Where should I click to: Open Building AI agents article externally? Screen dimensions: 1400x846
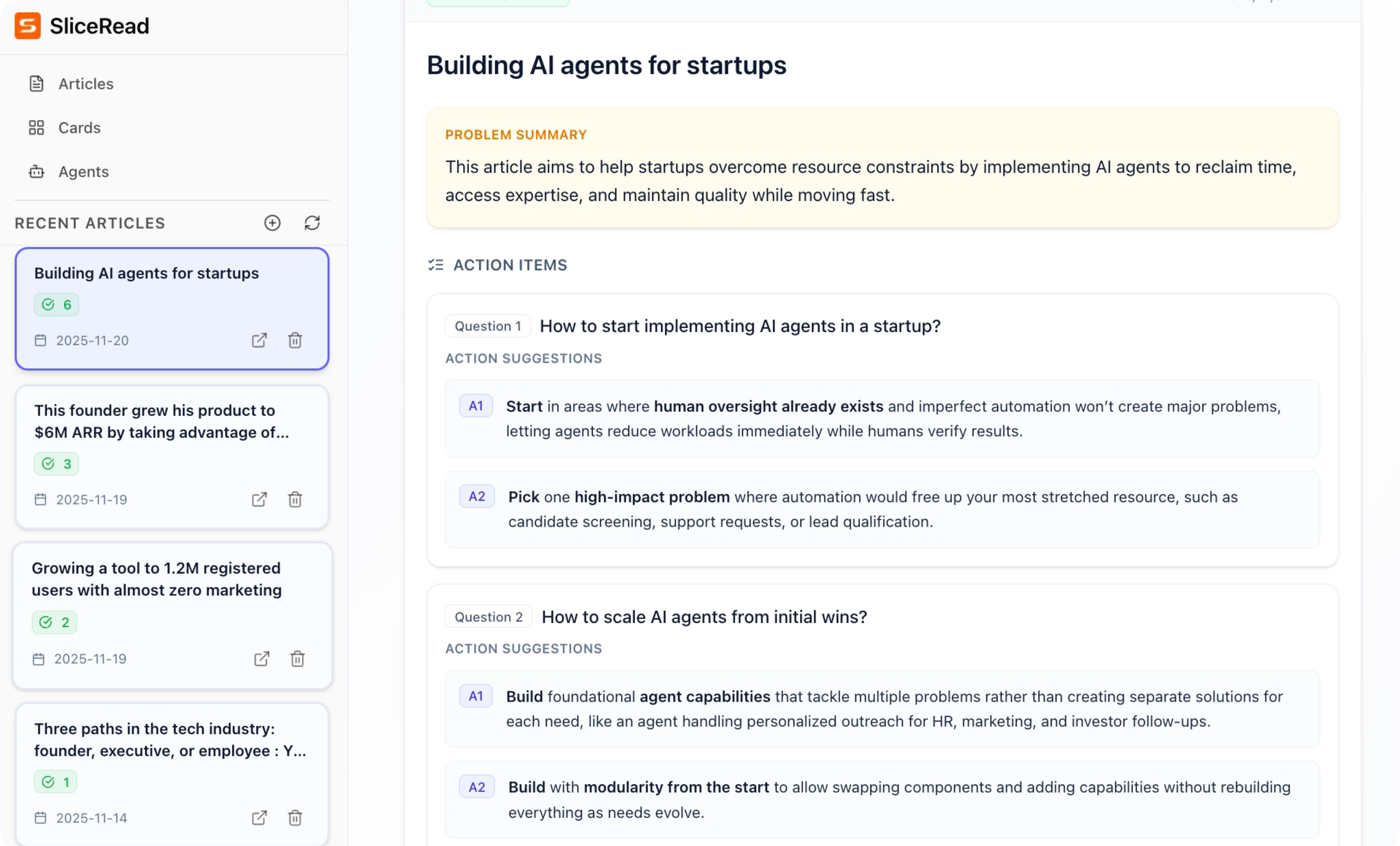point(259,340)
